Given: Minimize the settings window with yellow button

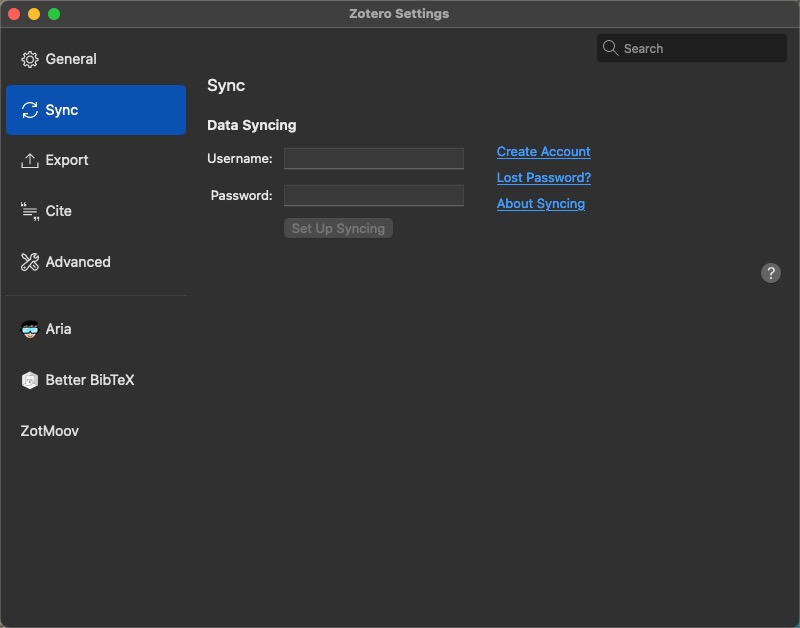Looking at the screenshot, I should click(34, 14).
